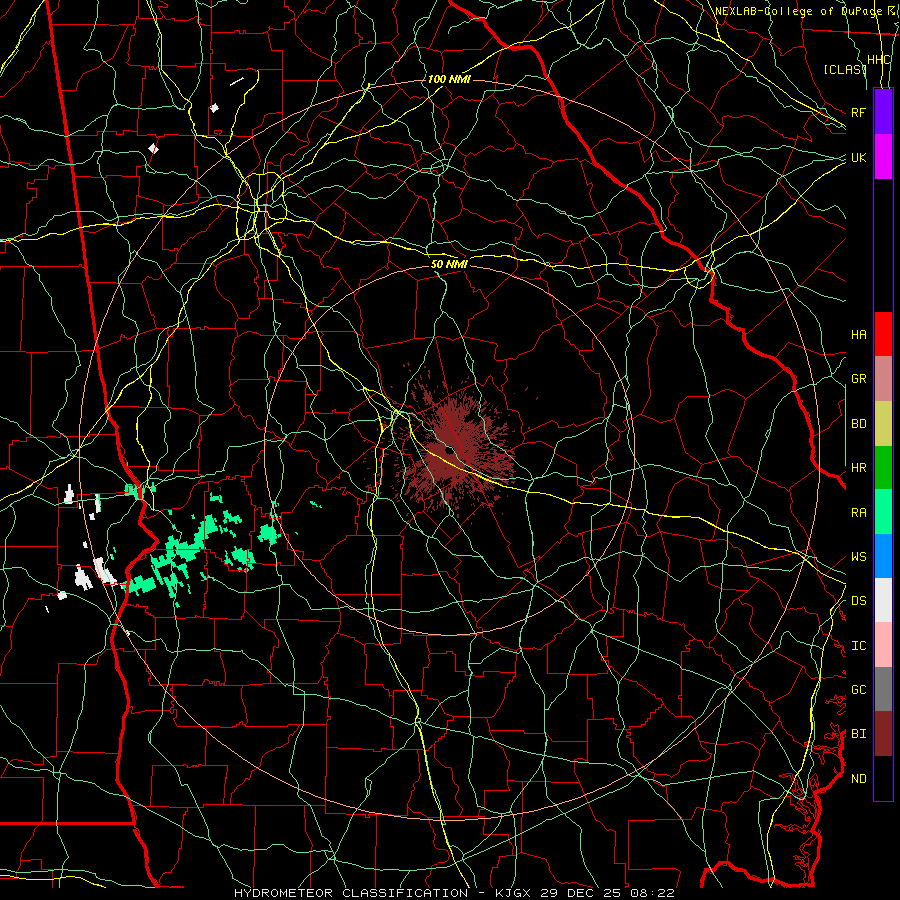This screenshot has height=900, width=900.
Task: Click the ND black legend swatch
Action: tap(883, 778)
